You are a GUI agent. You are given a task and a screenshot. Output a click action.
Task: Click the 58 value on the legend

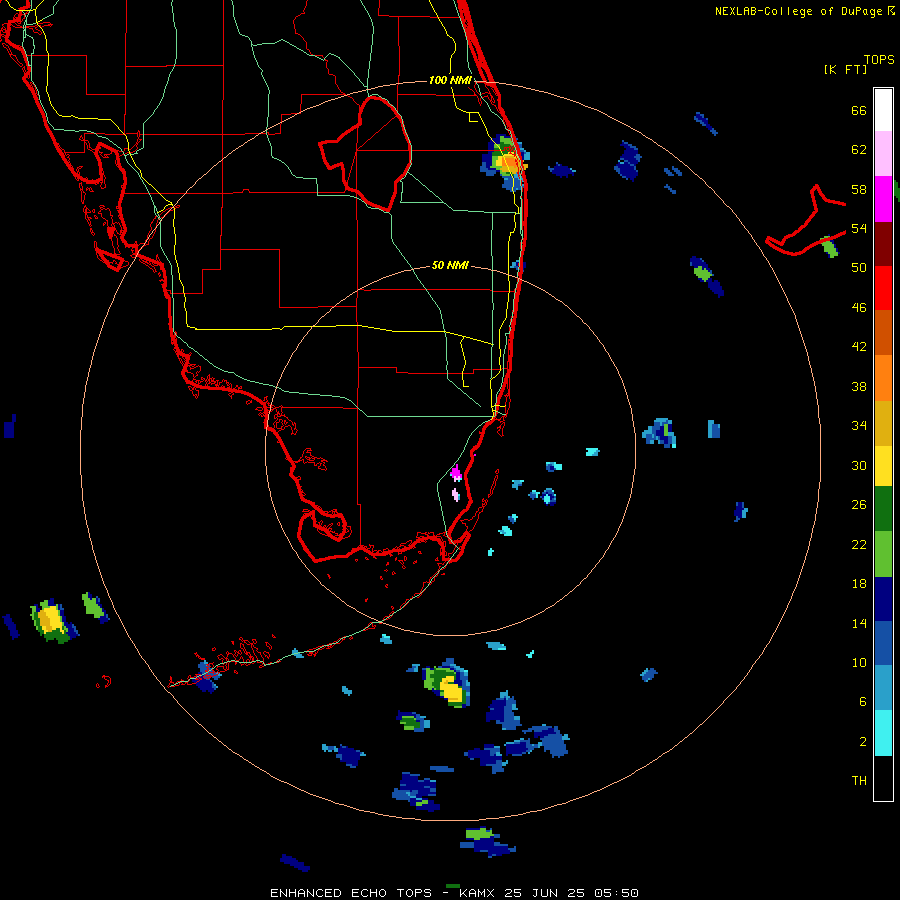coord(859,189)
